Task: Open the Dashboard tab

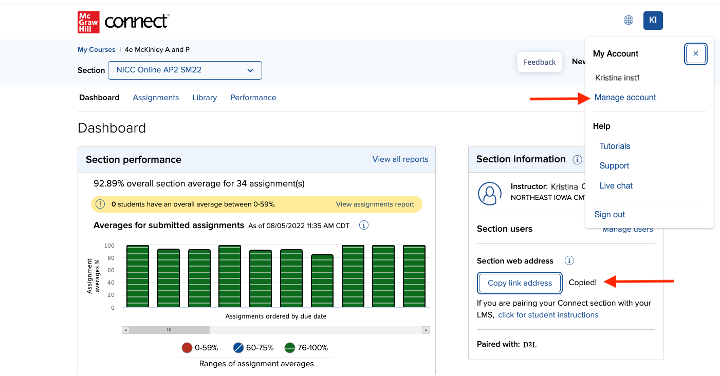Action: [x=99, y=97]
